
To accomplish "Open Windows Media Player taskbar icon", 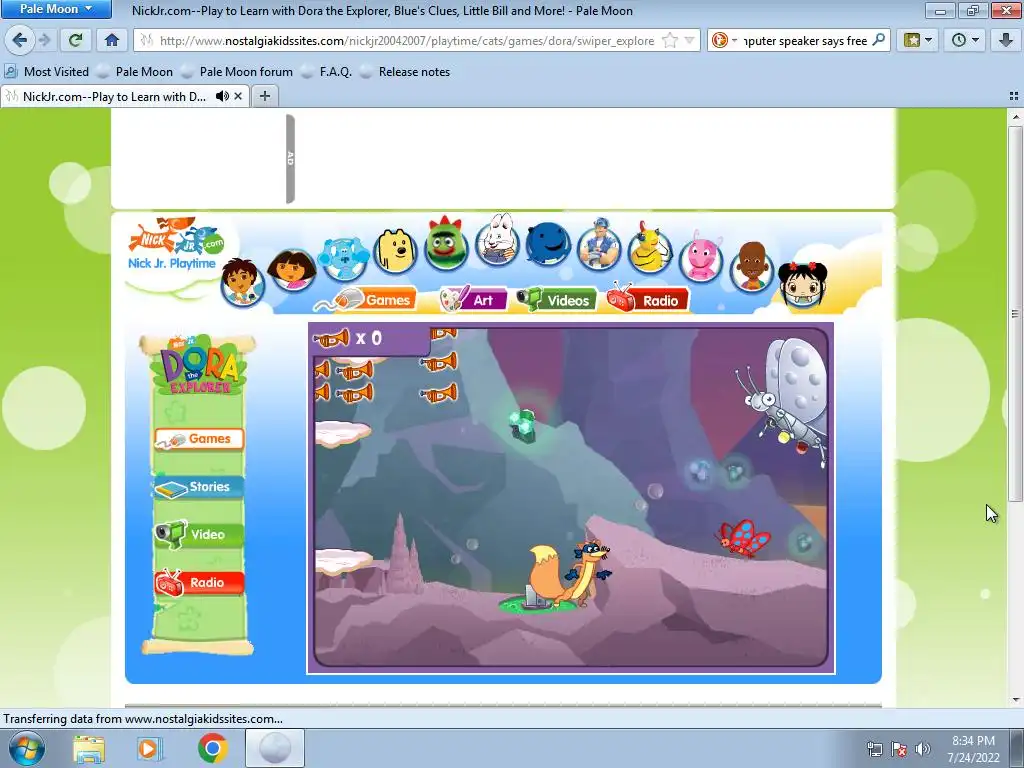I will (150, 748).
